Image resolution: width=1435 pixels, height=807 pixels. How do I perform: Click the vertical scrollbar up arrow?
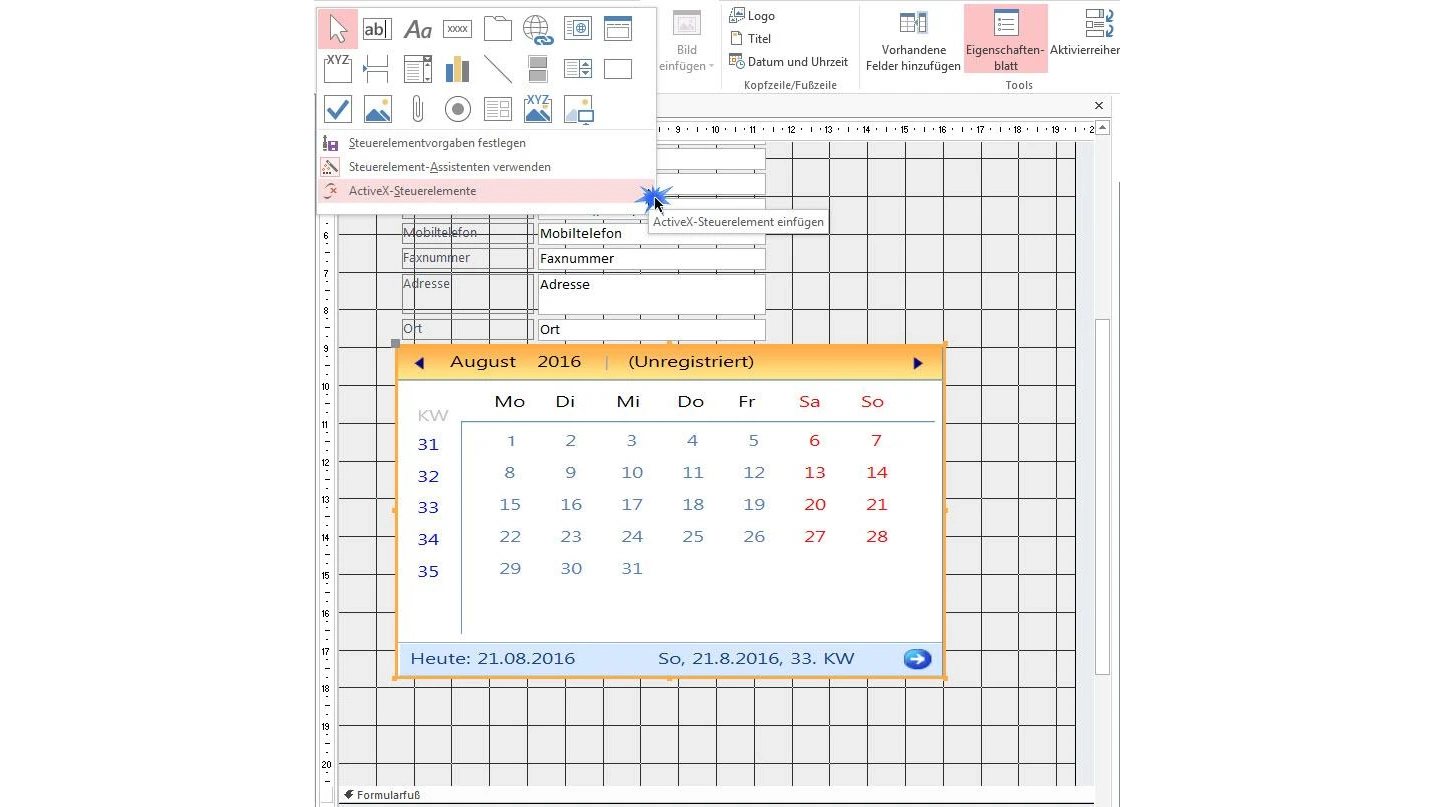1102,128
